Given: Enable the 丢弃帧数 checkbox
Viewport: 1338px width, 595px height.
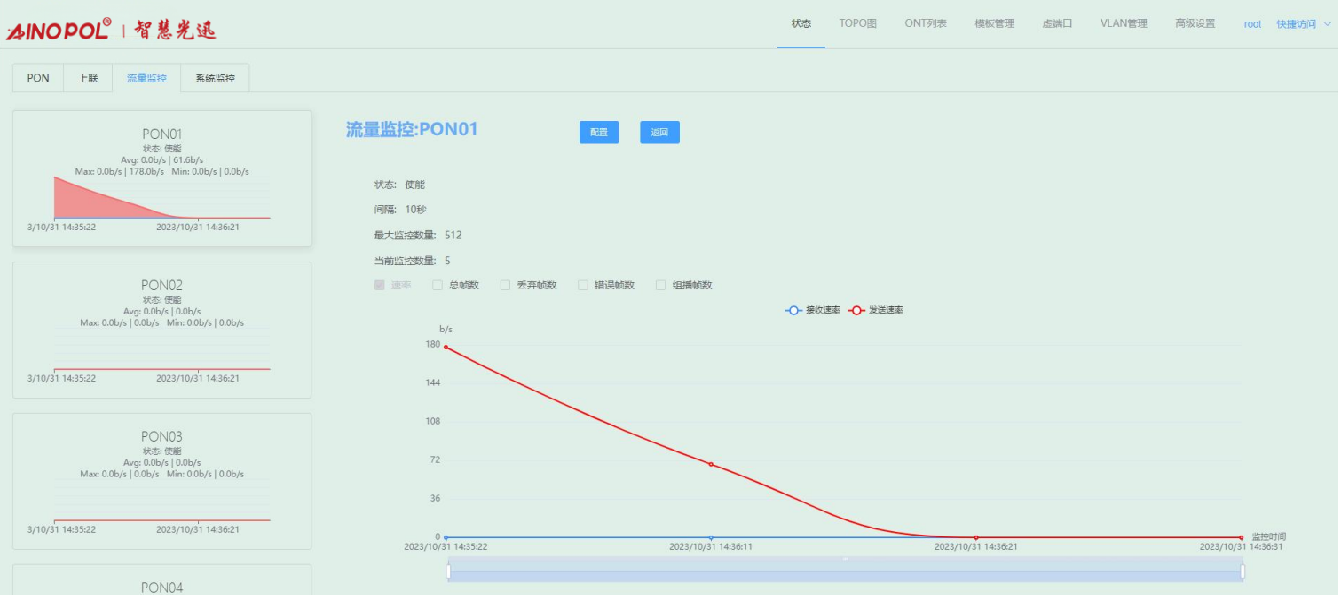Looking at the screenshot, I should click(505, 285).
